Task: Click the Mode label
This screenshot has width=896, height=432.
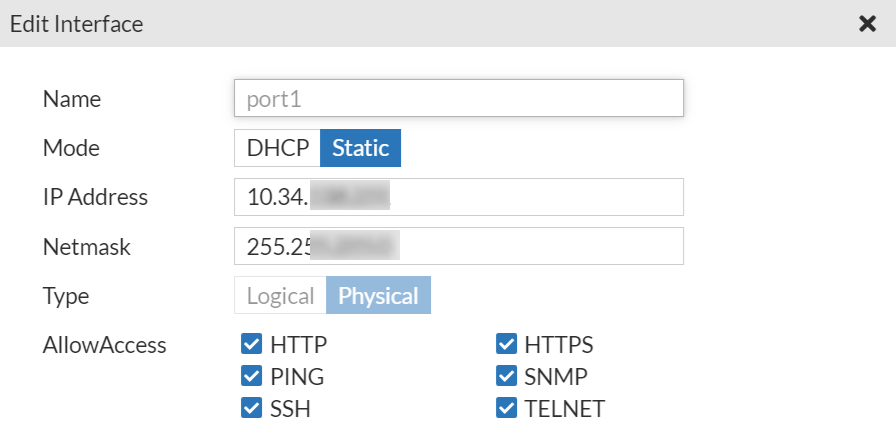Action: [x=71, y=148]
